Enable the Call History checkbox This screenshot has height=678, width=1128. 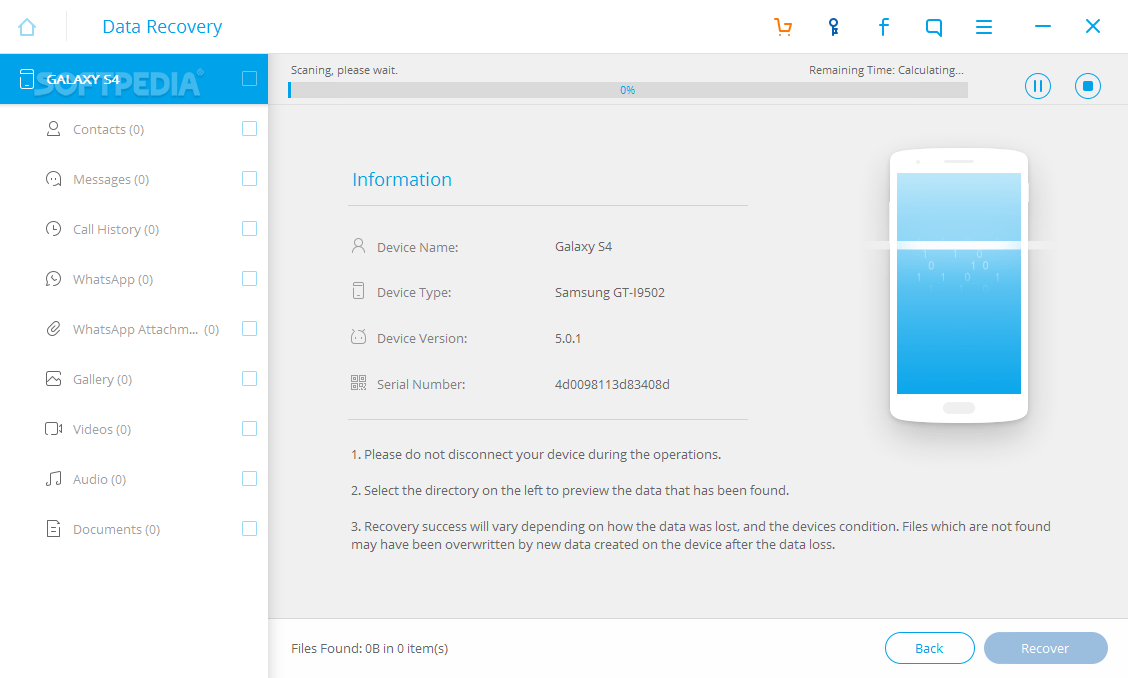click(250, 229)
